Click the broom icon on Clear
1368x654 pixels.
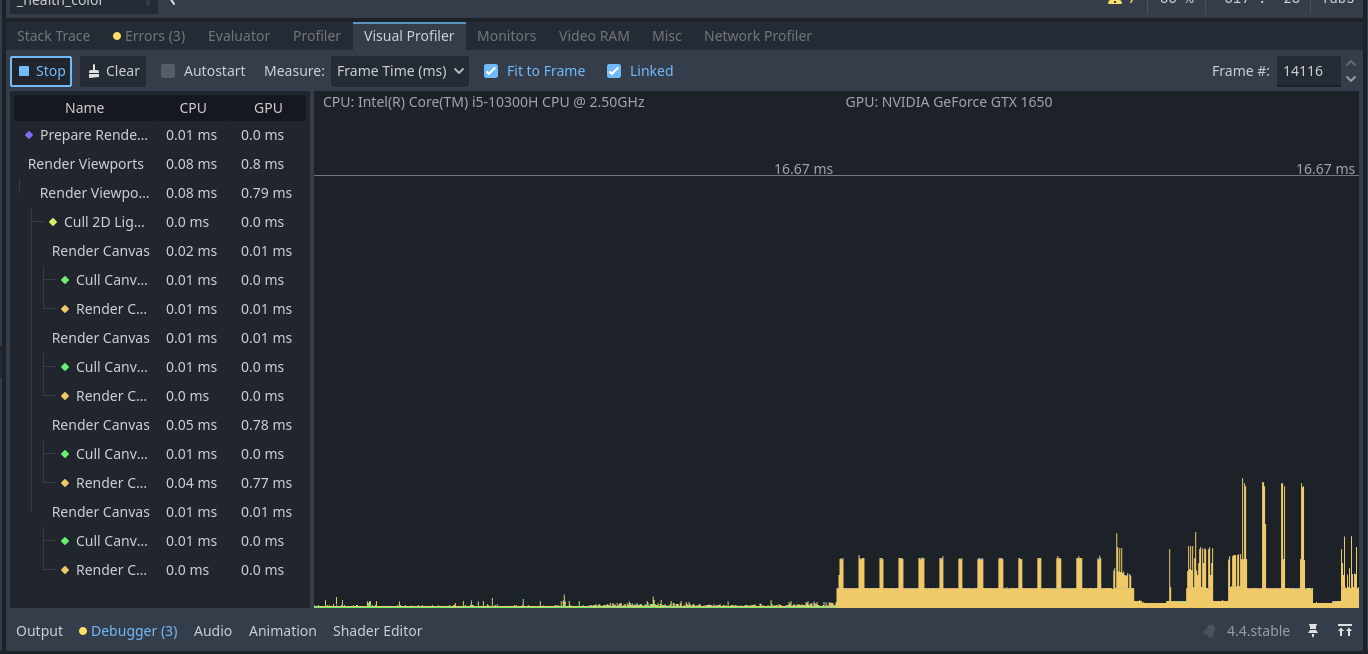94,71
